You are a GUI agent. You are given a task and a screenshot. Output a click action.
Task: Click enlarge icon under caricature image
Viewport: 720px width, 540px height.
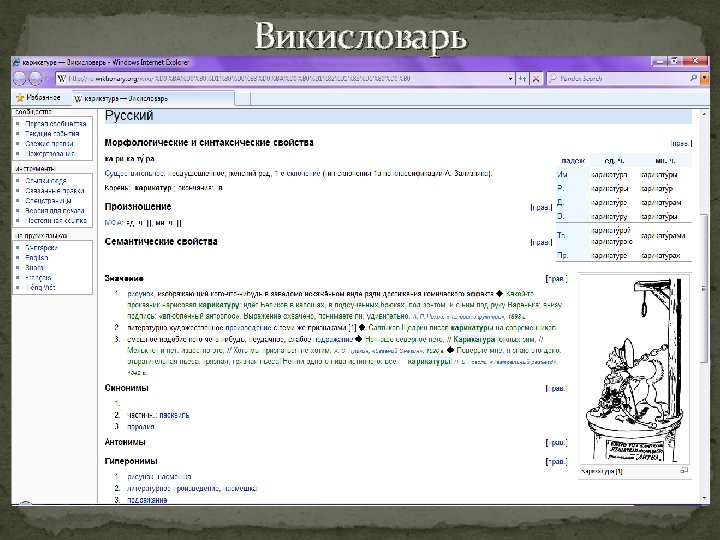tap(684, 470)
